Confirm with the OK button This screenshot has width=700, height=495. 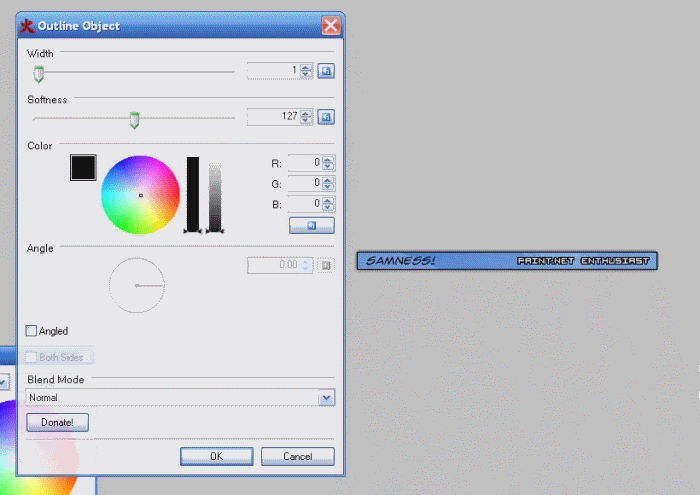coord(217,456)
